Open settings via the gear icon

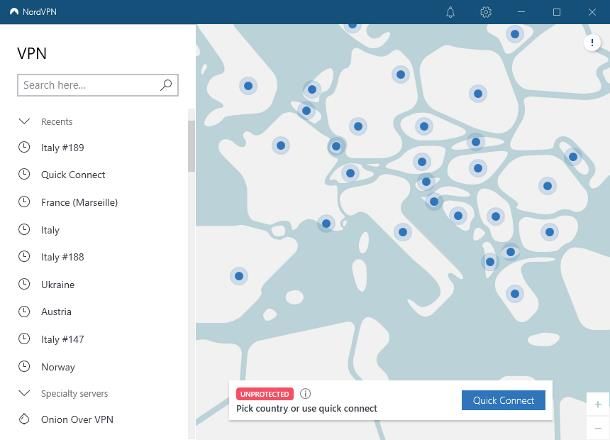pyautogui.click(x=486, y=12)
